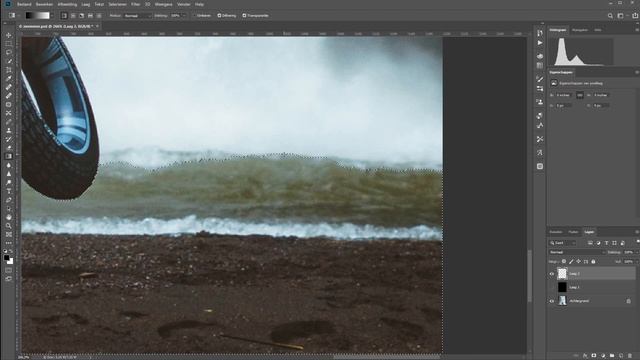Click the canvas vertical scrollbar
Screen dimensions: 640x360
(529, 276)
